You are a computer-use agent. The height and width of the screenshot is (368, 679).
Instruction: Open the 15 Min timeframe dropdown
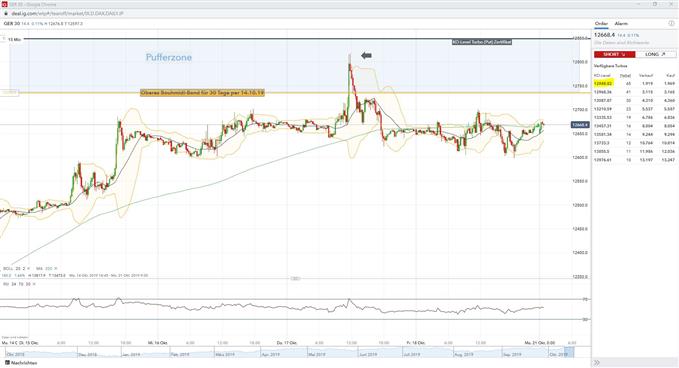coord(12,39)
